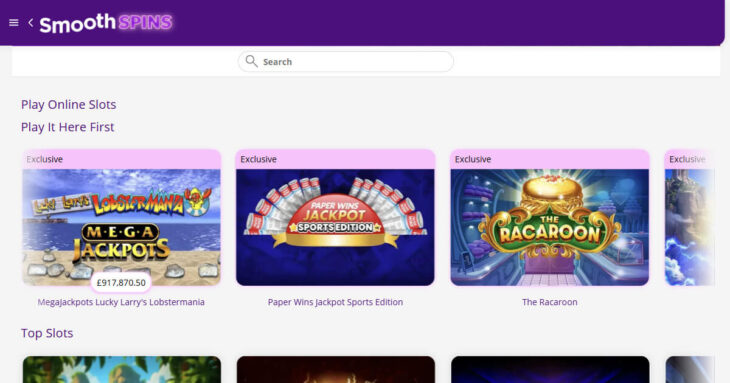Click Exclusive label on Lobstermania card
730x383 pixels.
(44, 159)
